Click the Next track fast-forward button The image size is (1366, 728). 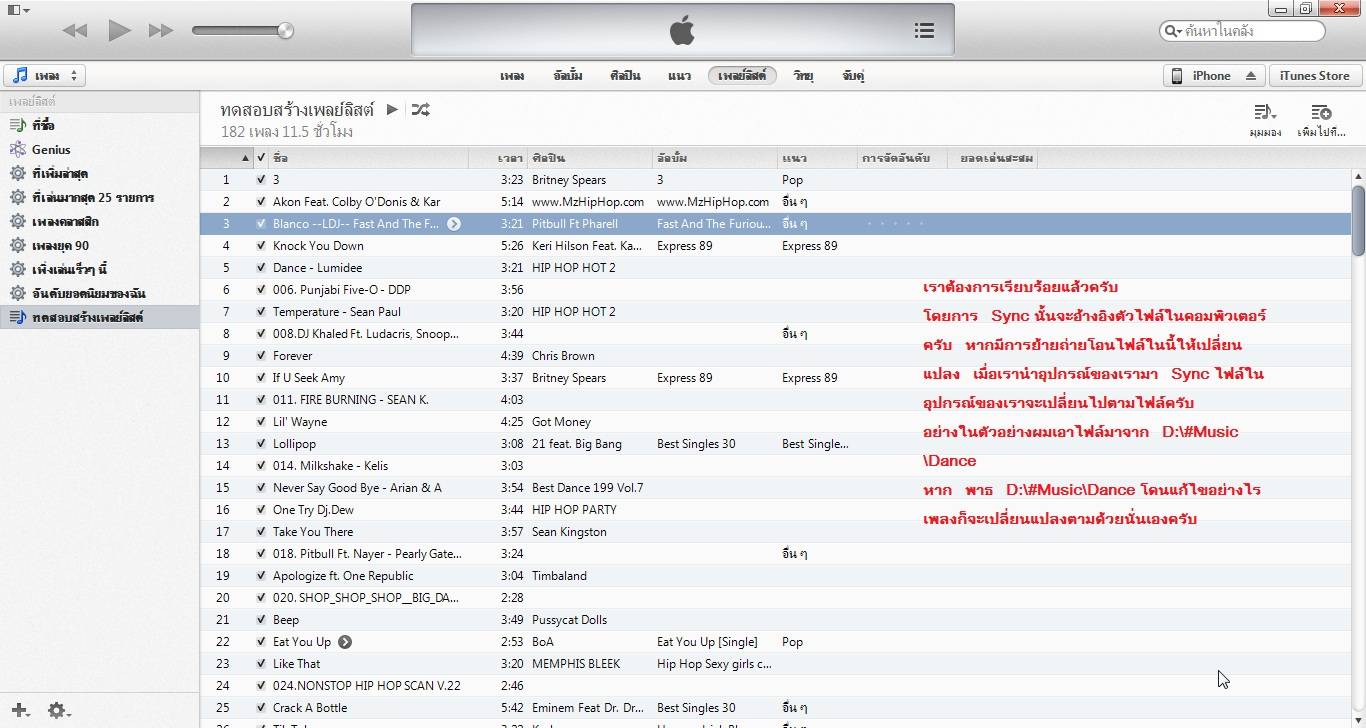tap(161, 31)
